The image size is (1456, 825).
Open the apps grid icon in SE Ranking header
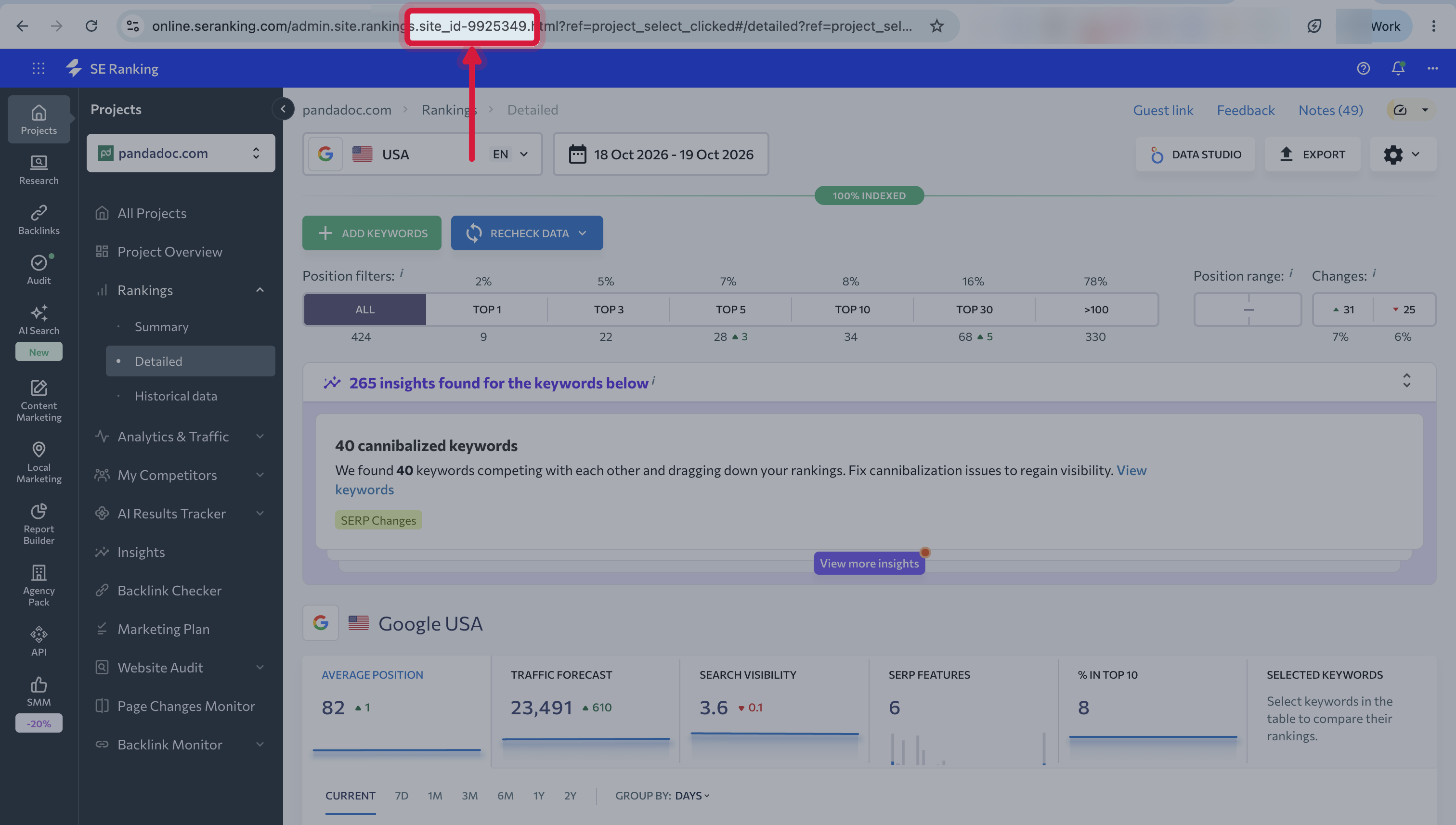click(39, 68)
